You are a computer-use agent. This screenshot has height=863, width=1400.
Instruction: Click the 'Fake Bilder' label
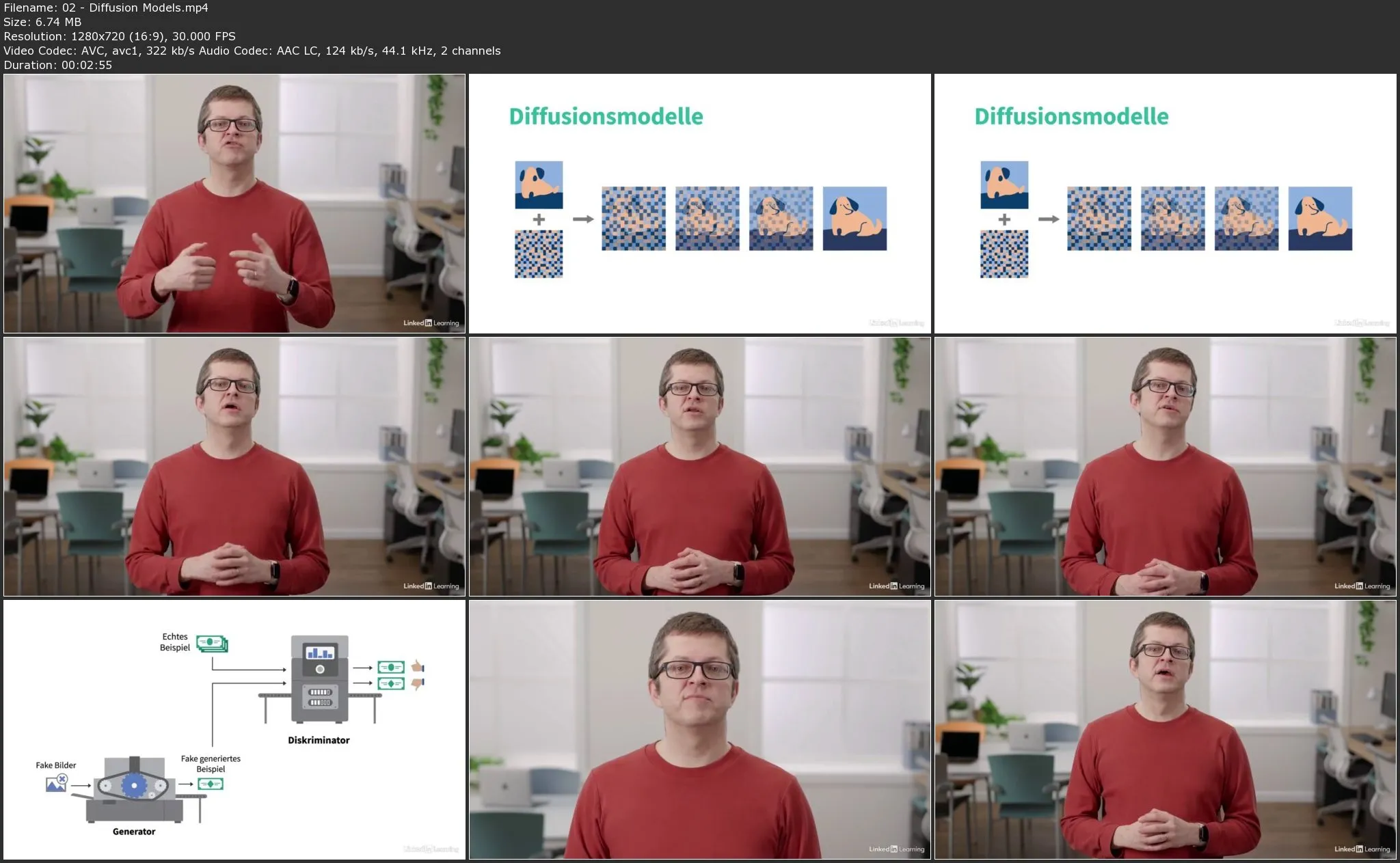(x=56, y=765)
